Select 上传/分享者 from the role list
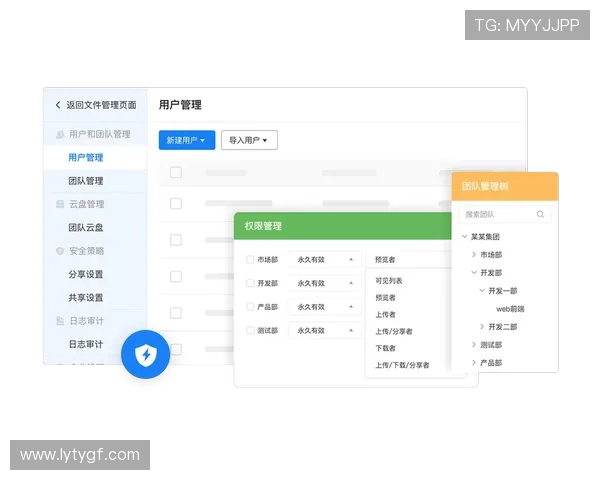Viewport: 600px width, 480px height. [x=394, y=331]
